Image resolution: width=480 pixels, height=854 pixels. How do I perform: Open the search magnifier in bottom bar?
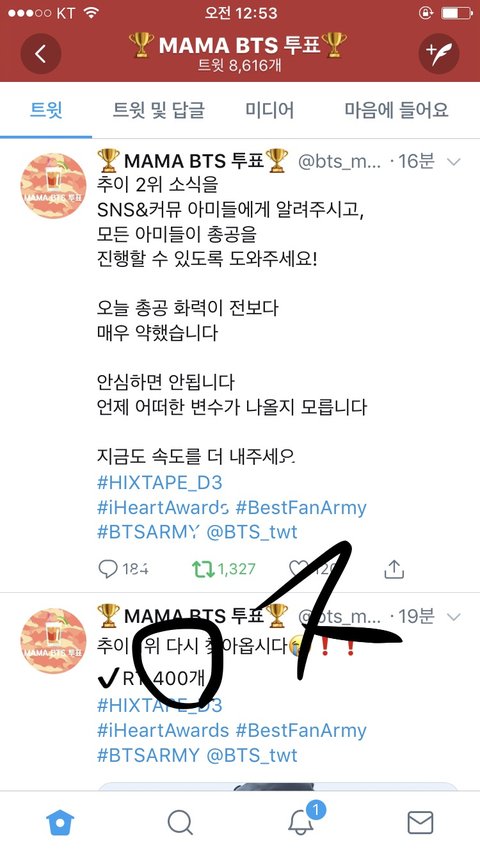coord(180,822)
